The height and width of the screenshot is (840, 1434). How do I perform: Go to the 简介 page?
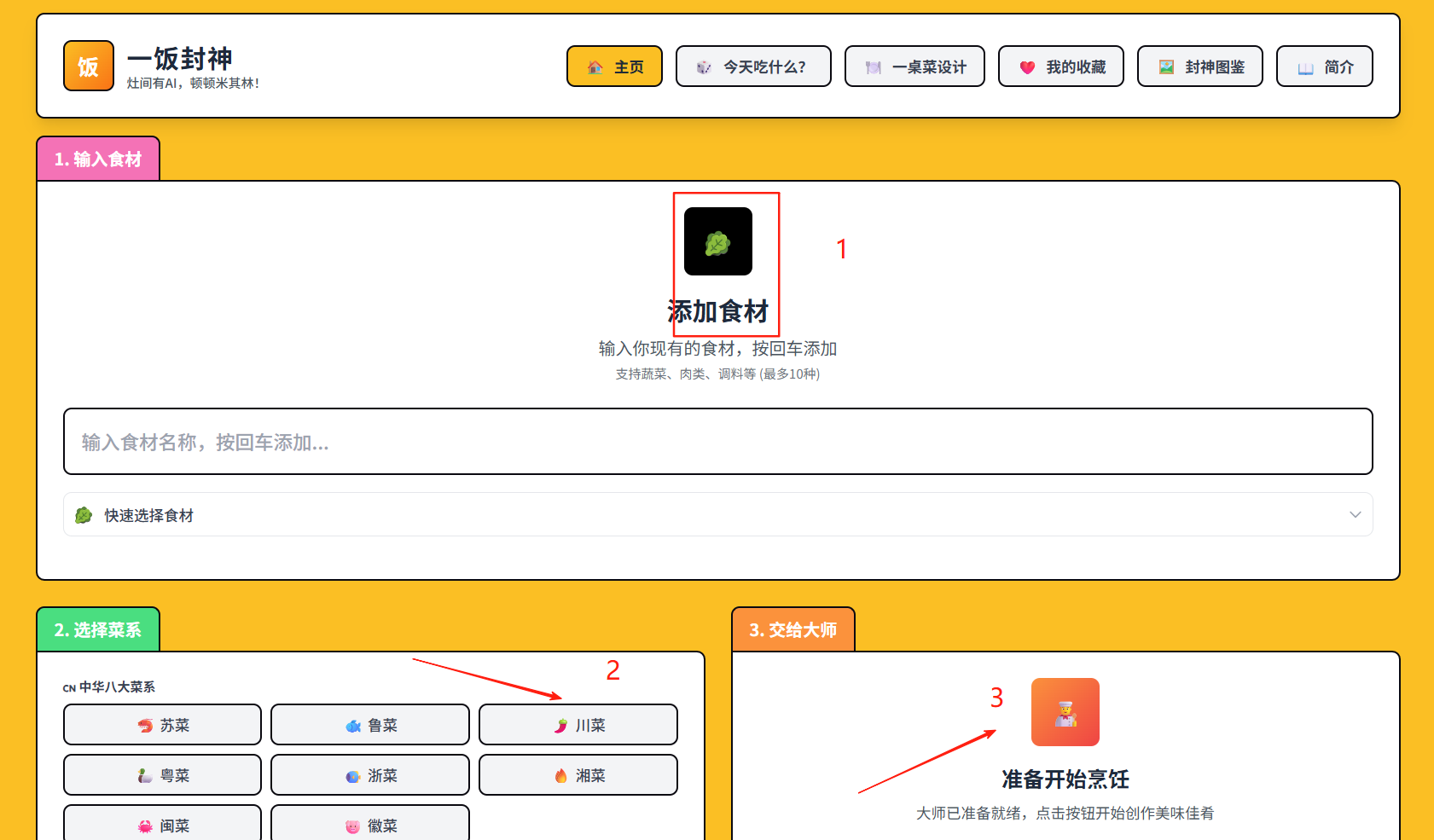point(1324,67)
